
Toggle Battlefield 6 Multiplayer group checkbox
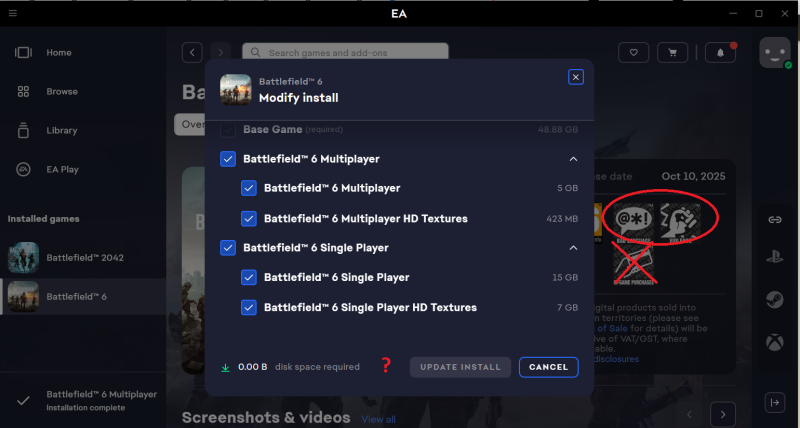pos(228,159)
